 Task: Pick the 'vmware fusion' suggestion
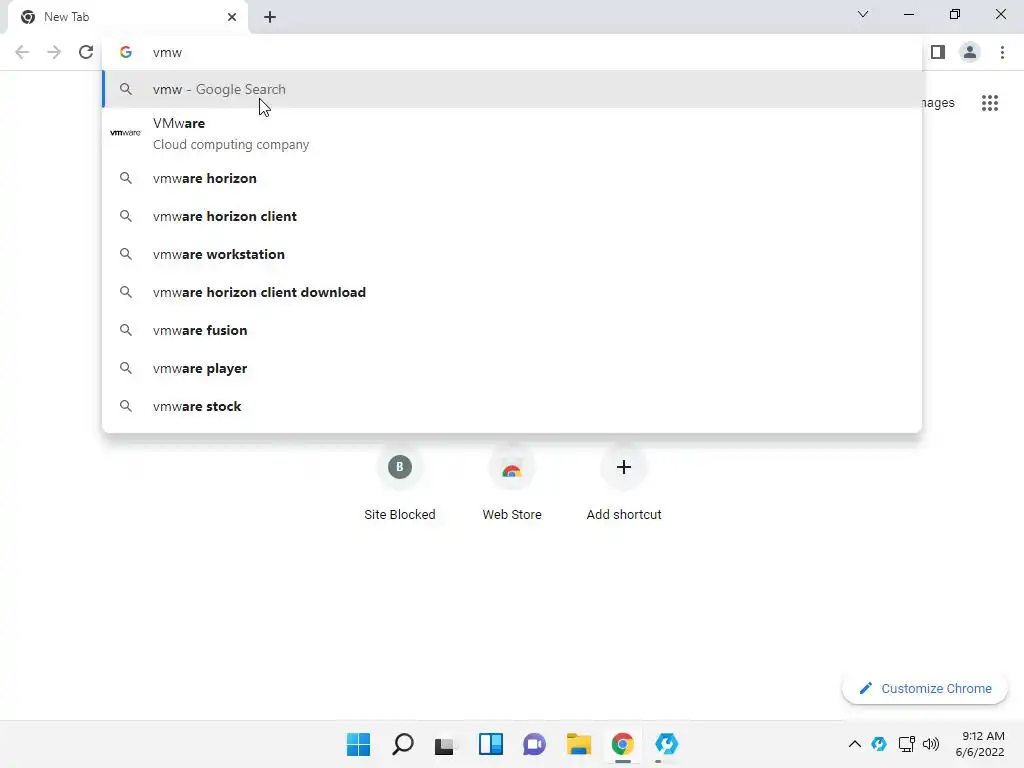(x=512, y=330)
